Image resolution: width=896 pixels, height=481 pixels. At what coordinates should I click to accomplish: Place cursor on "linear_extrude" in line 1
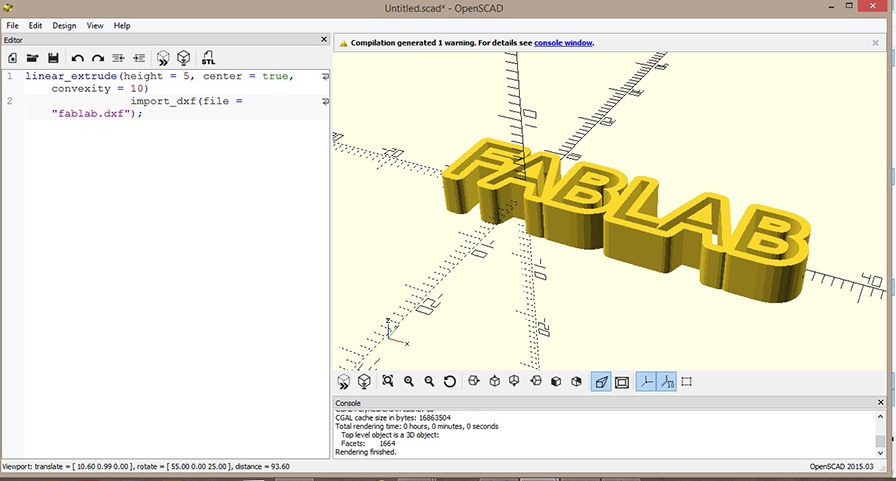coord(71,76)
